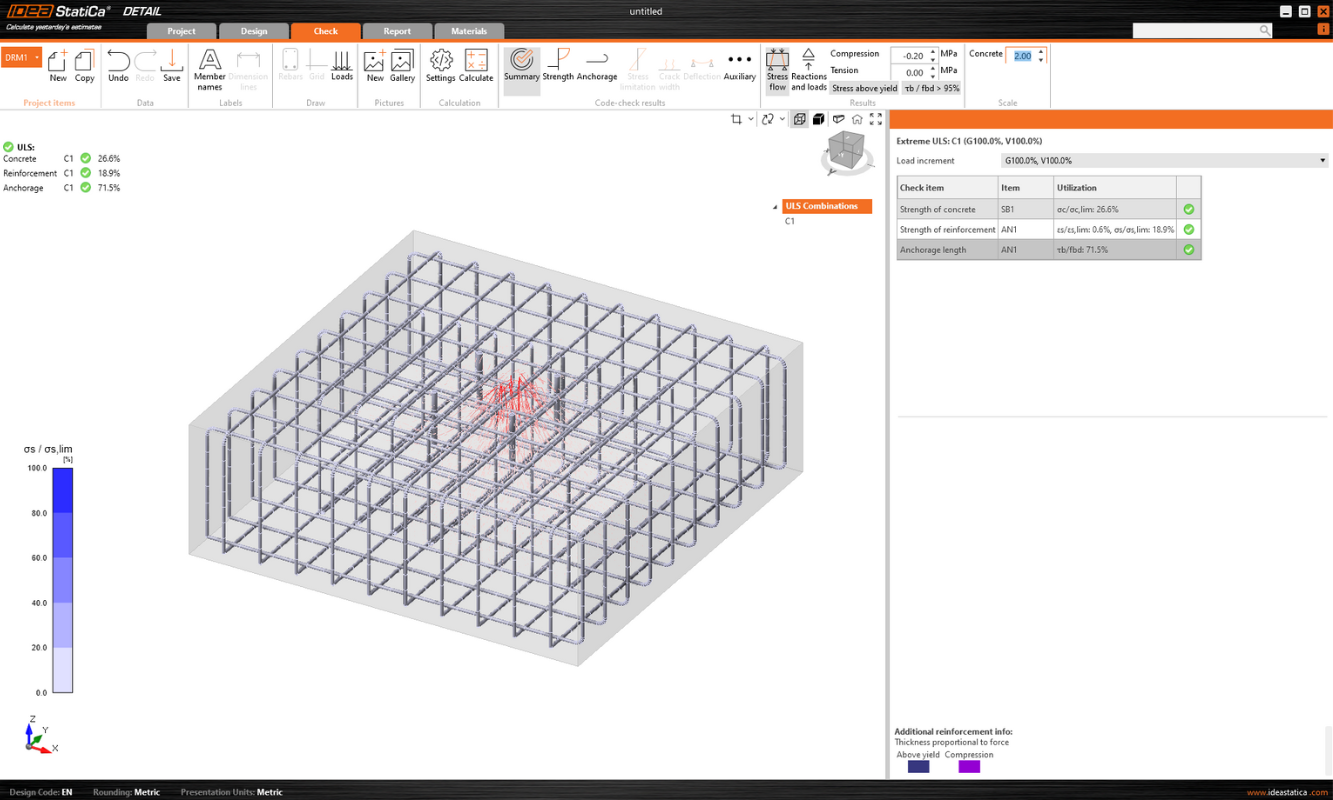1333x800 pixels.
Task: Open Auxiliary results
Action: (x=740, y=66)
